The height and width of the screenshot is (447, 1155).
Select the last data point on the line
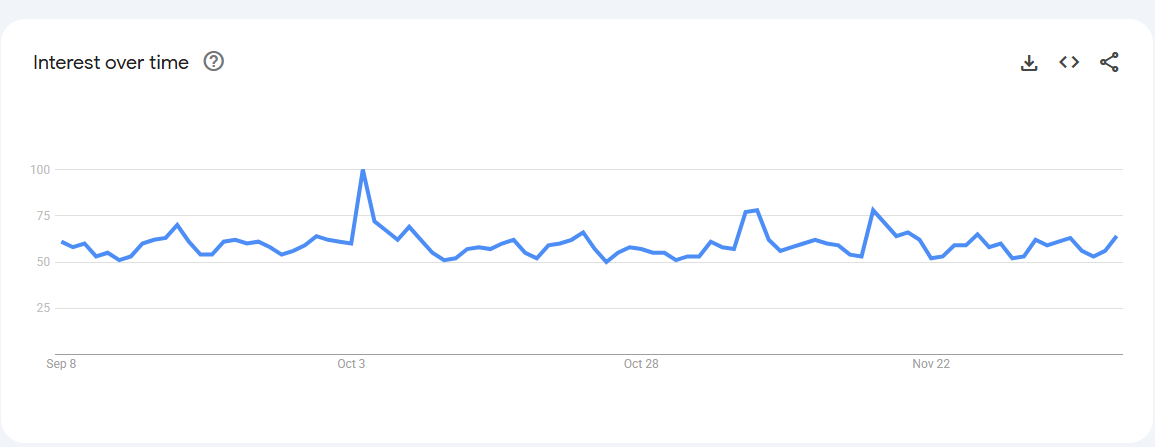click(1116, 237)
